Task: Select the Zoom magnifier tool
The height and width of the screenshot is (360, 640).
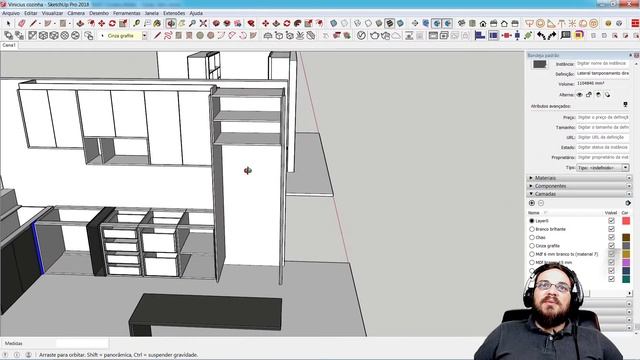Action: coord(192,24)
